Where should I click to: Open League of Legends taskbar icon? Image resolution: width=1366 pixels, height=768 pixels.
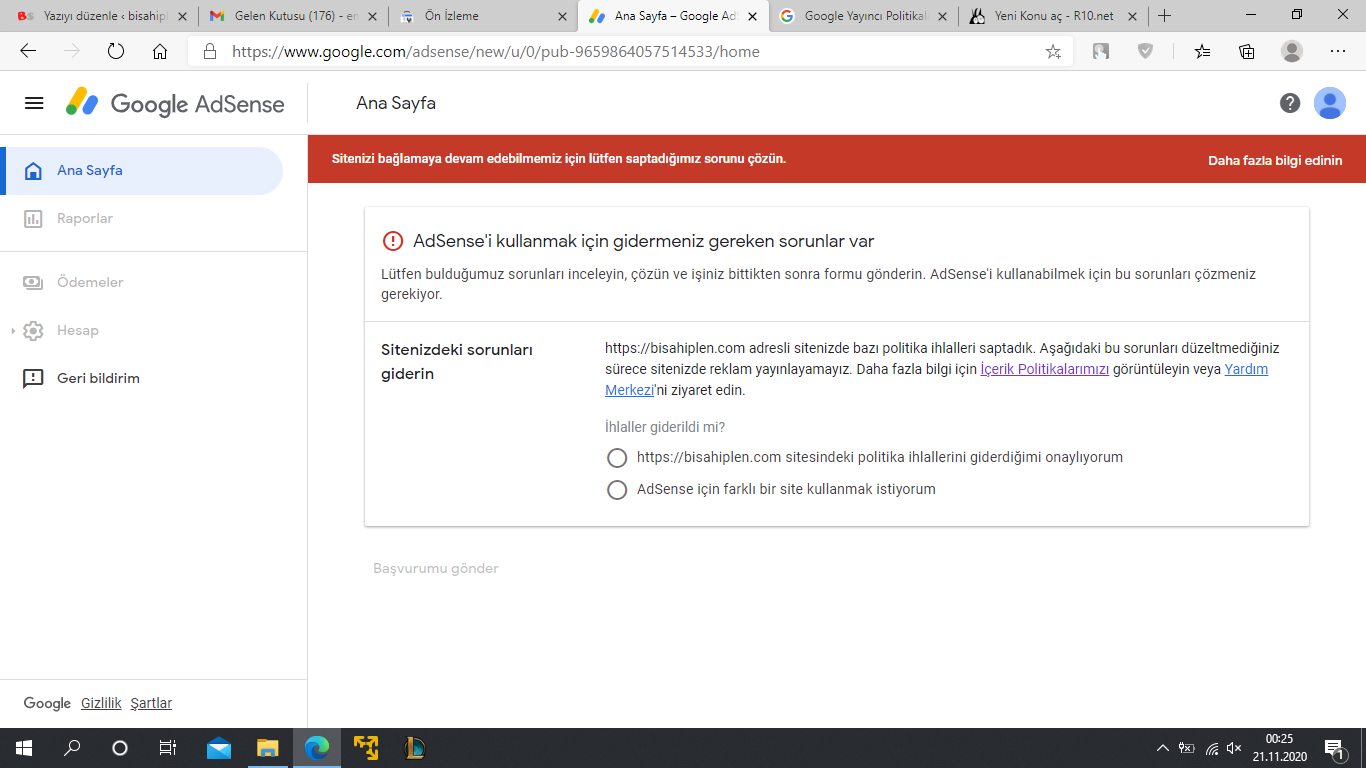pos(414,748)
